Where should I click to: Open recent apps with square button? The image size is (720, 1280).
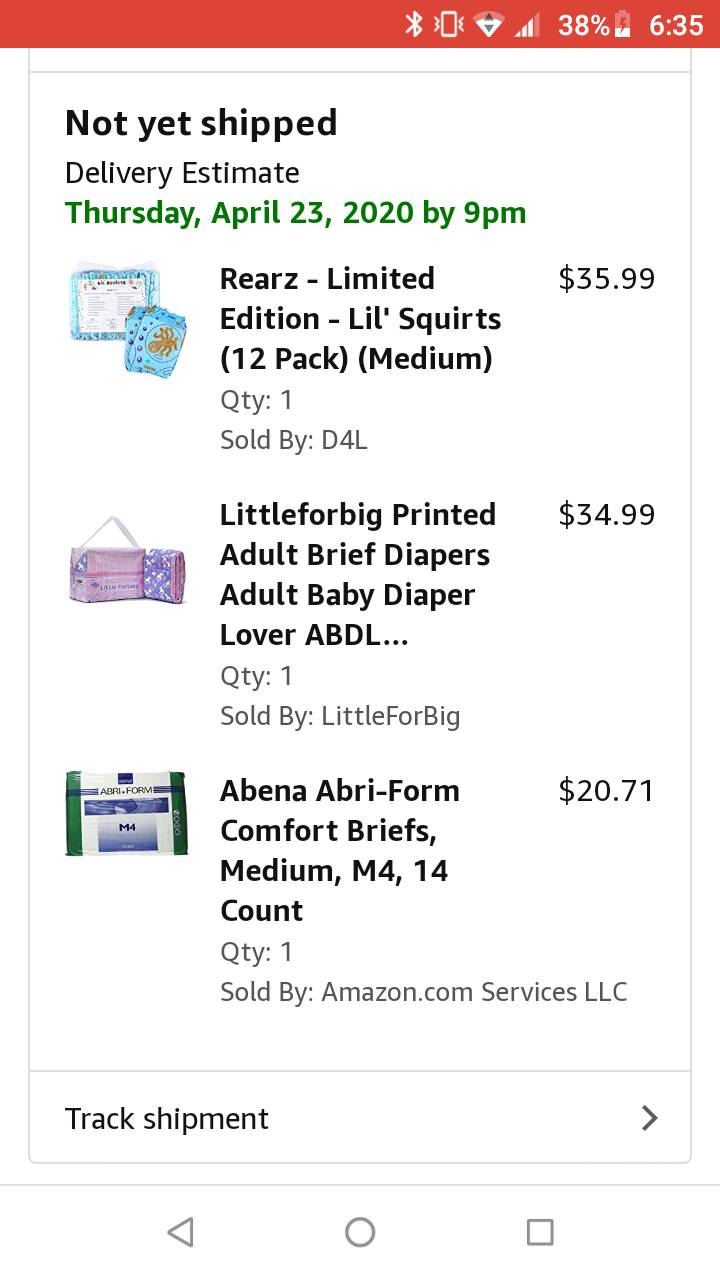pos(540,1232)
